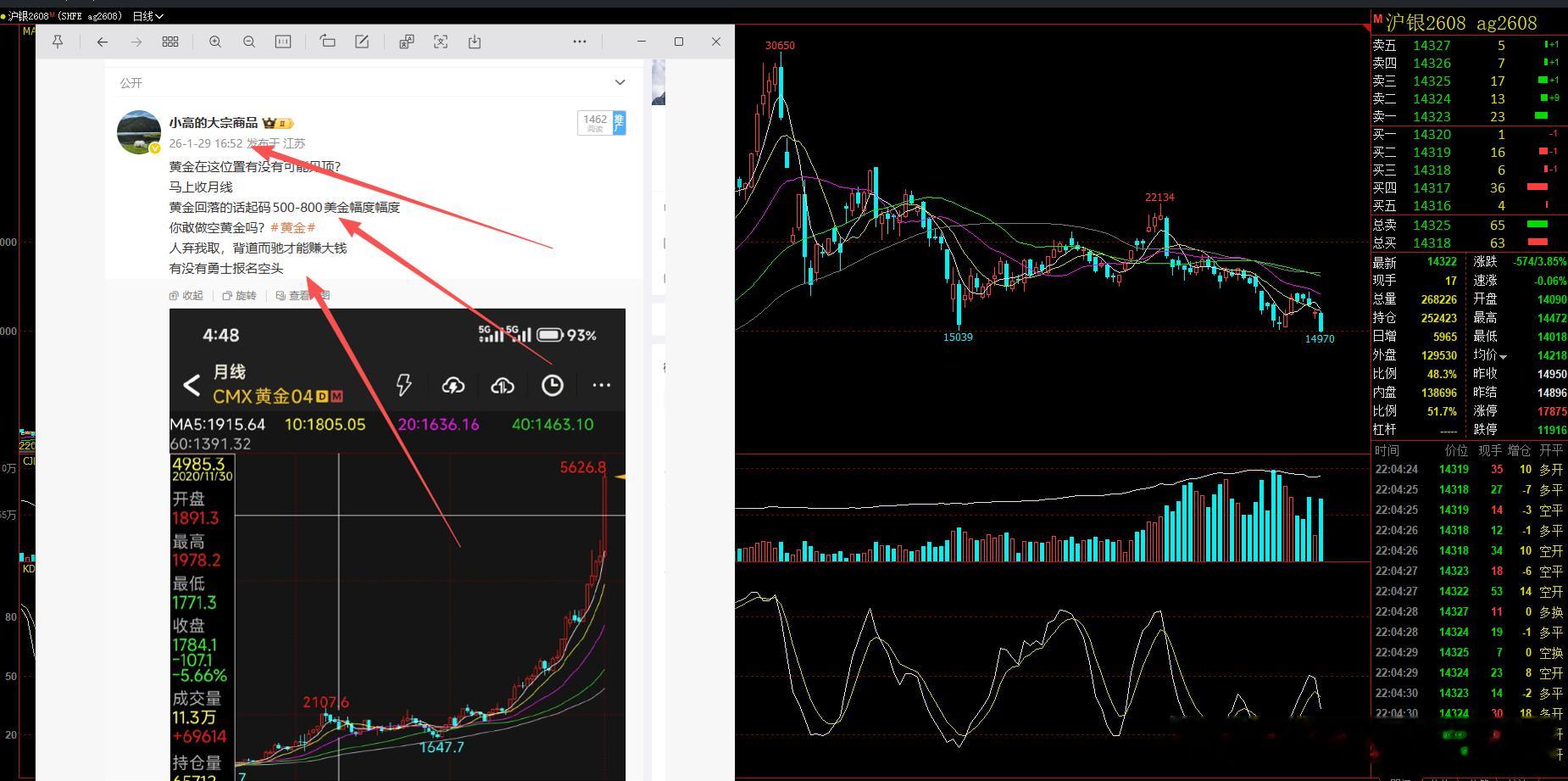Image resolution: width=1568 pixels, height=781 pixels.
Task: Open the viewer's more options menu
Action: point(580,42)
